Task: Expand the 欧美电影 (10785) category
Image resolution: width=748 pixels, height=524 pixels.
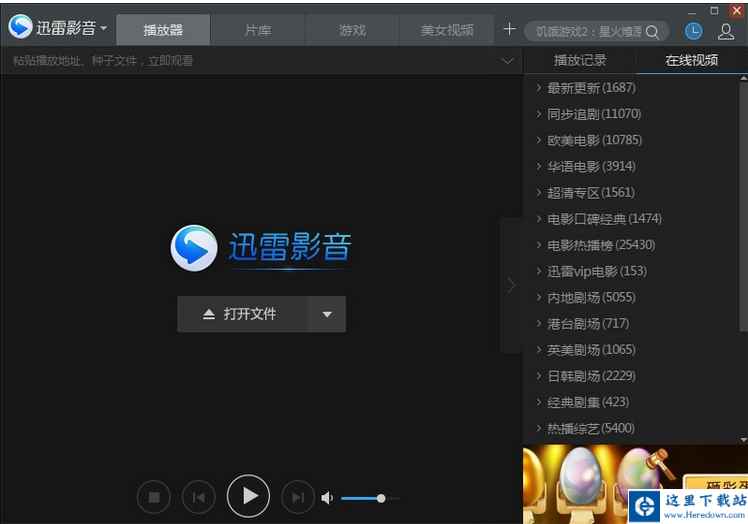Action: [x=589, y=140]
